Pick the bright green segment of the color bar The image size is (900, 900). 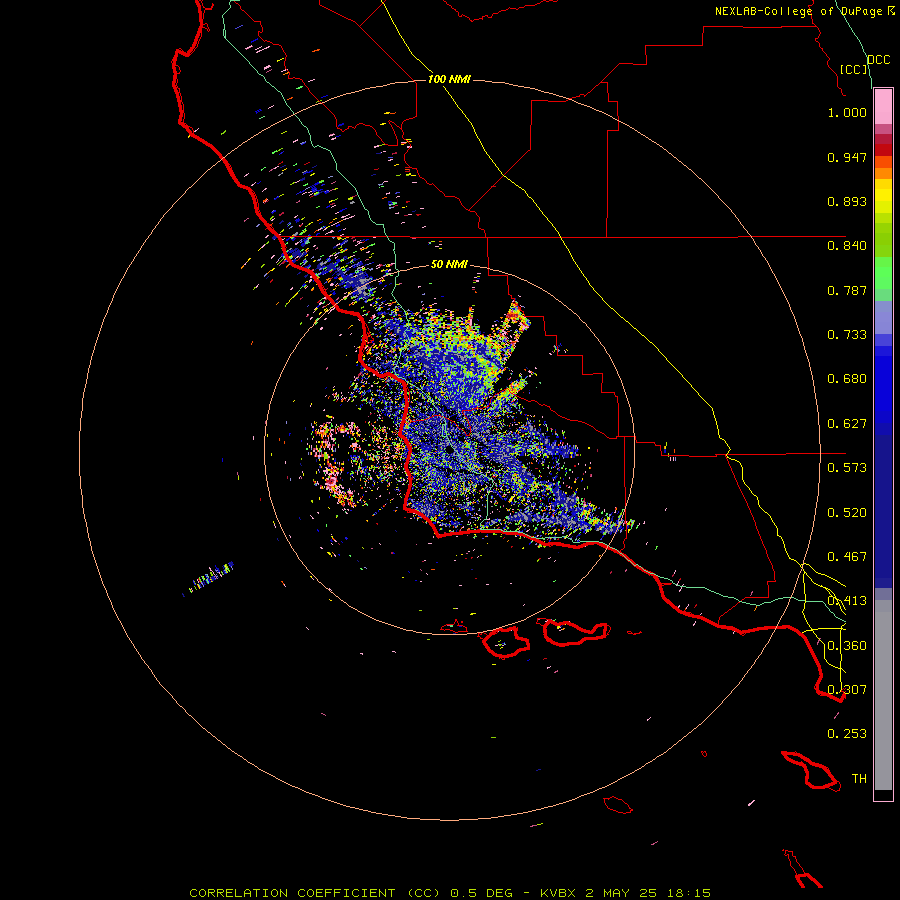coord(883,273)
